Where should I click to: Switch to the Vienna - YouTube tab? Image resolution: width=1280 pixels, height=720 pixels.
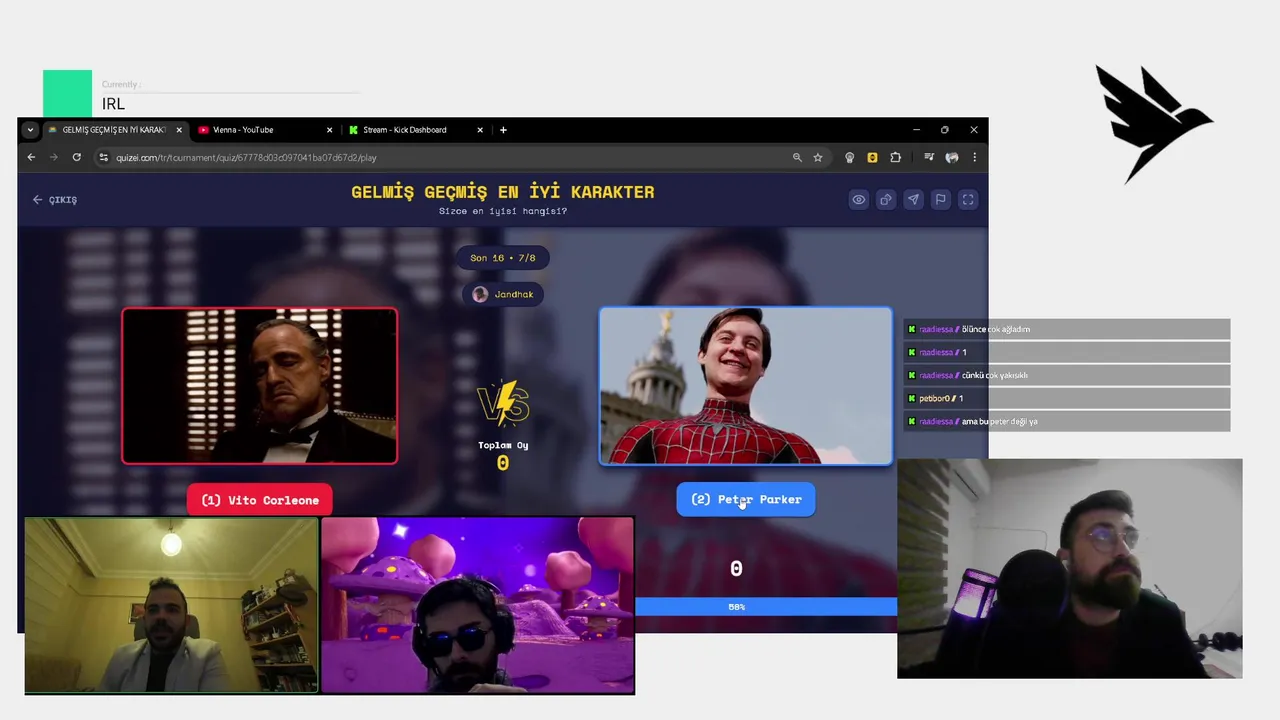[264, 130]
